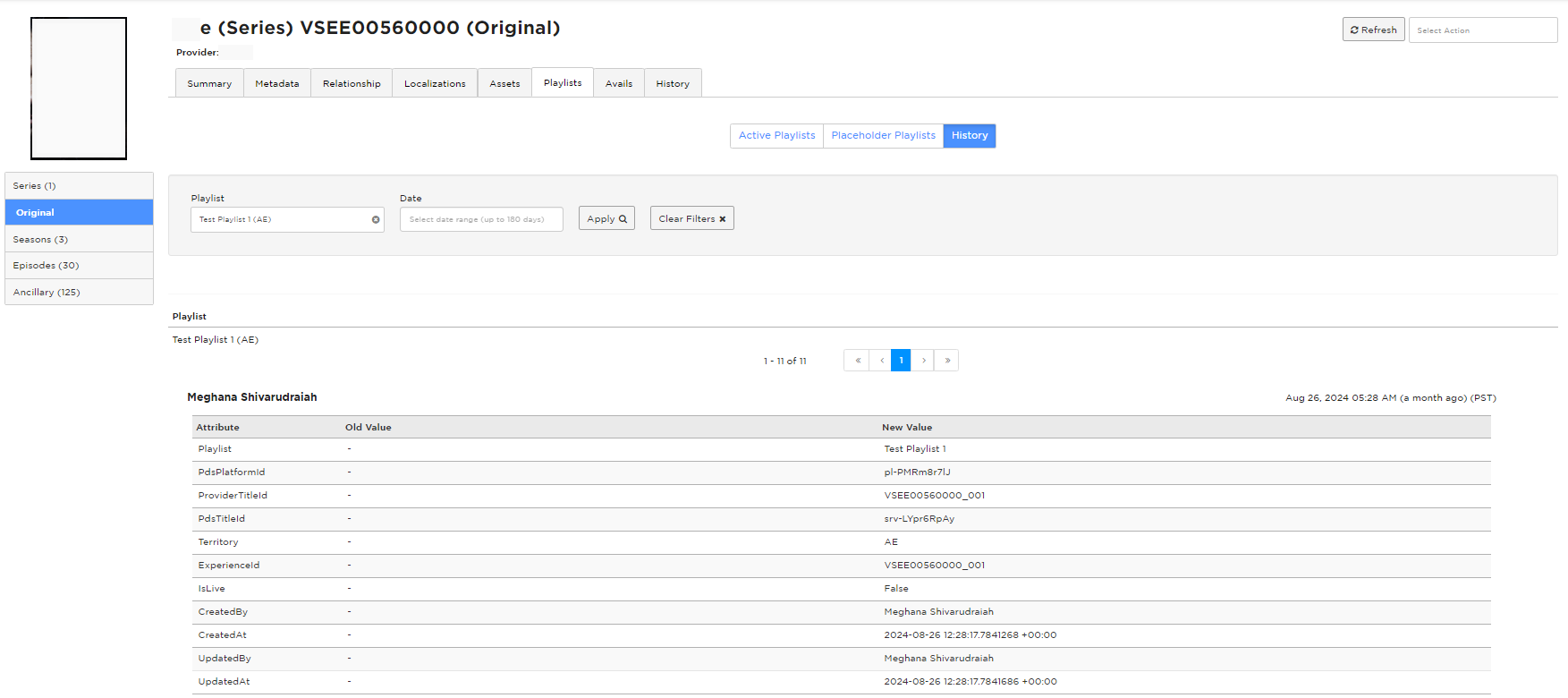The width and height of the screenshot is (1568, 698).
Task: Open the Avails tab
Action: pos(619,83)
